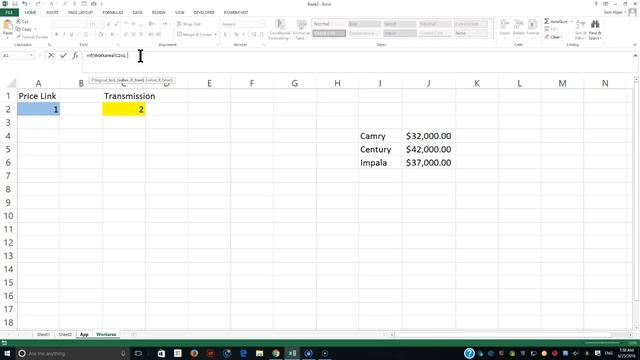640x360 pixels.
Task: Switch to the DEVELOPER tab
Action: pyautogui.click(x=204, y=12)
